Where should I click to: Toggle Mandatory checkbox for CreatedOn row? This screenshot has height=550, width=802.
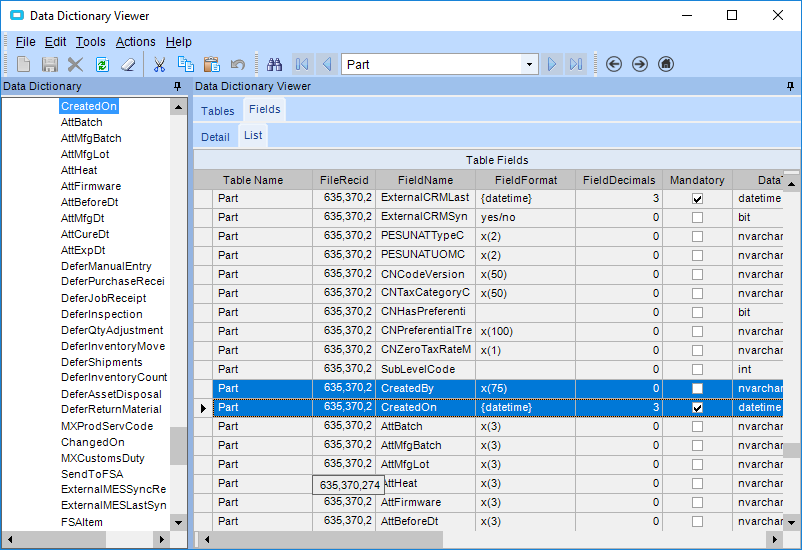pyautogui.click(x=697, y=408)
